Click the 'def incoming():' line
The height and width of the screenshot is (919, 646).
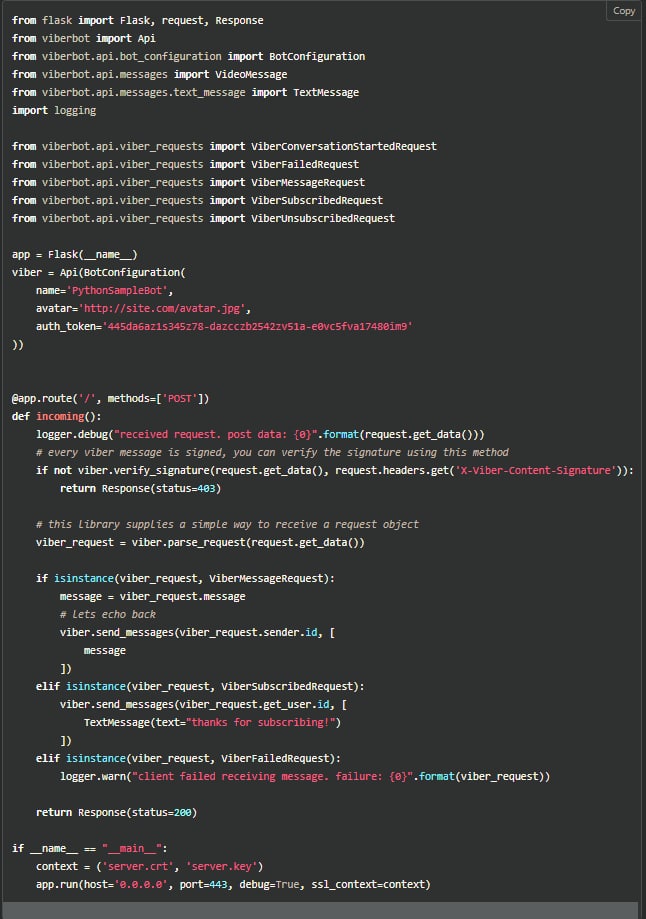[56, 417]
